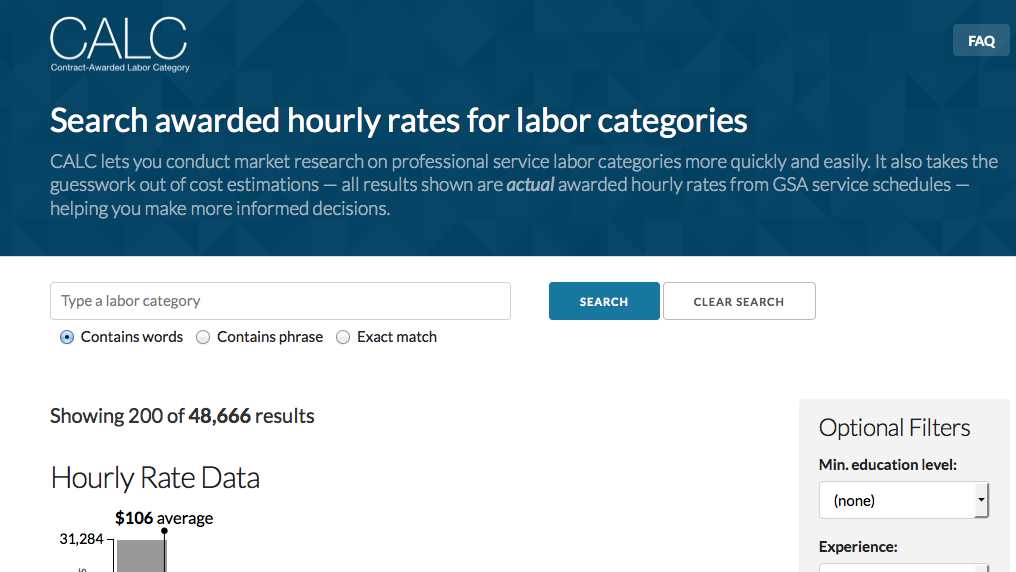Click the CALC logo

[119, 39]
